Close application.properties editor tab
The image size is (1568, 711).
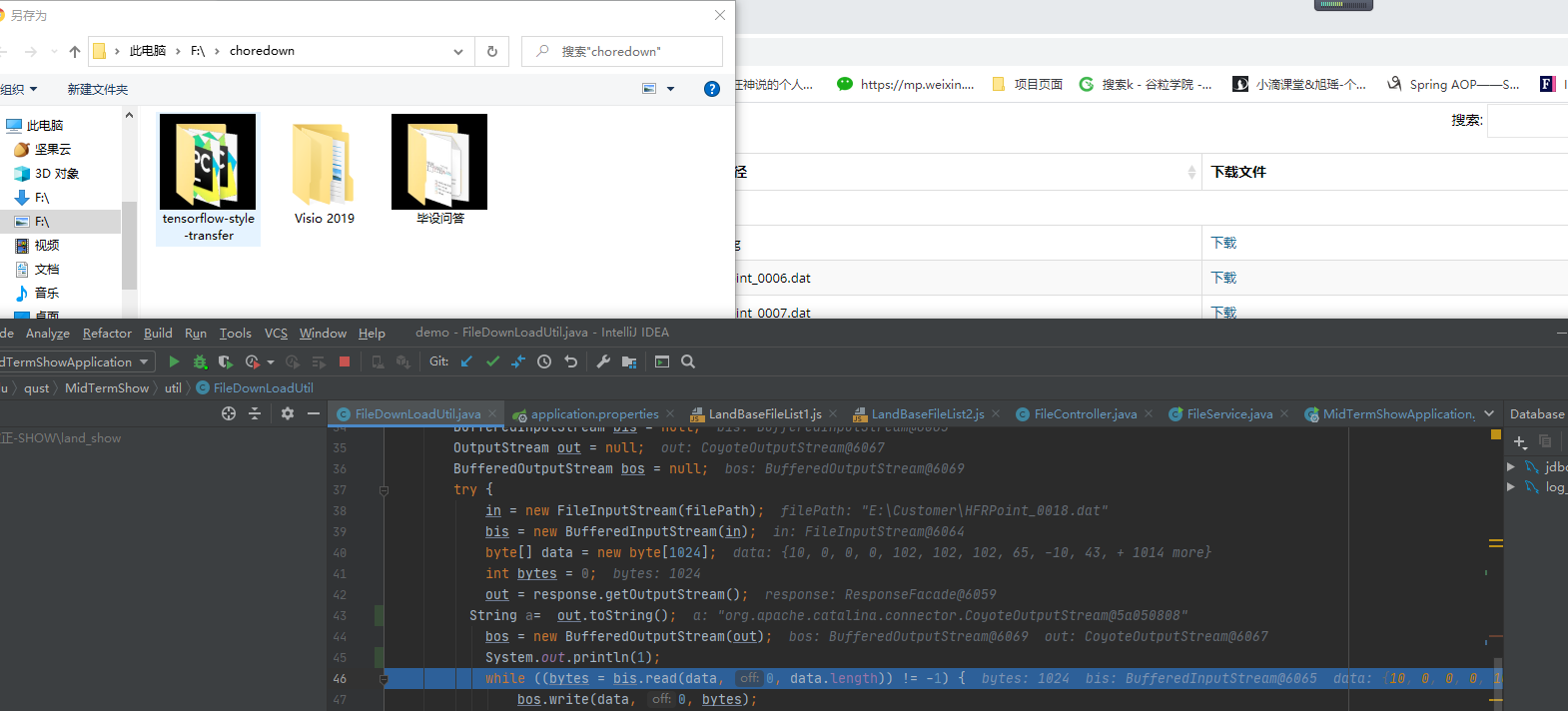pos(670,413)
